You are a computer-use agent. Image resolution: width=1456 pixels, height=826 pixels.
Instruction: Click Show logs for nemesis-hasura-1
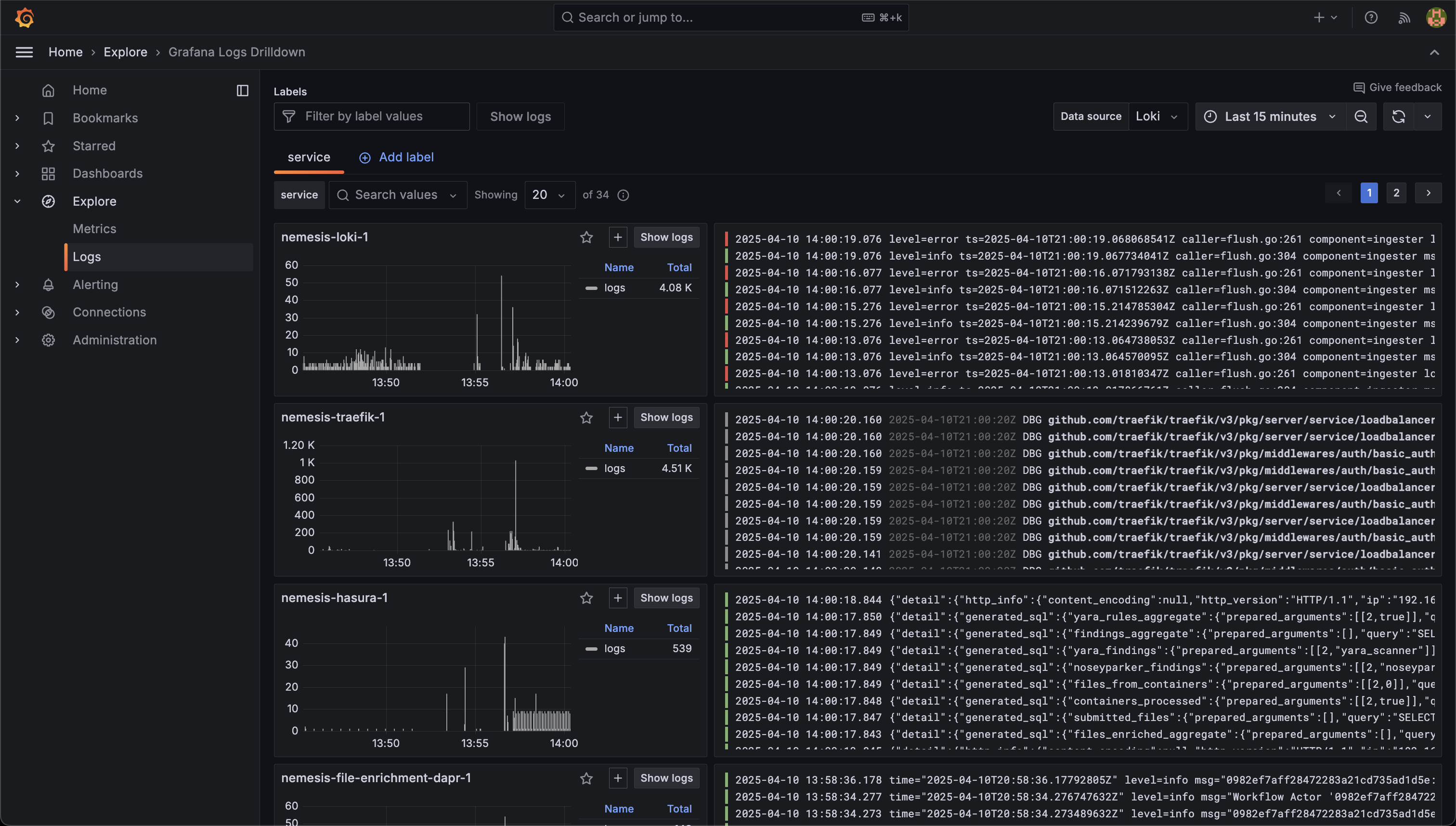(666, 597)
